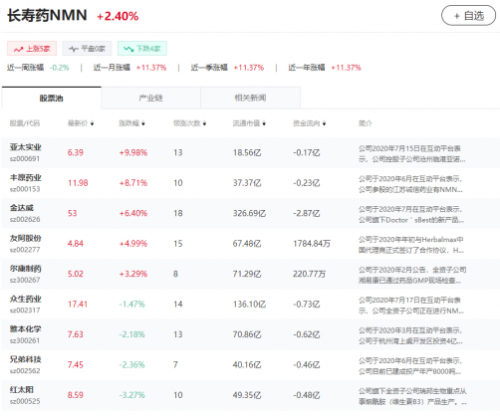Click the 长寿药NMN title
The image size is (500, 416).
47,16
